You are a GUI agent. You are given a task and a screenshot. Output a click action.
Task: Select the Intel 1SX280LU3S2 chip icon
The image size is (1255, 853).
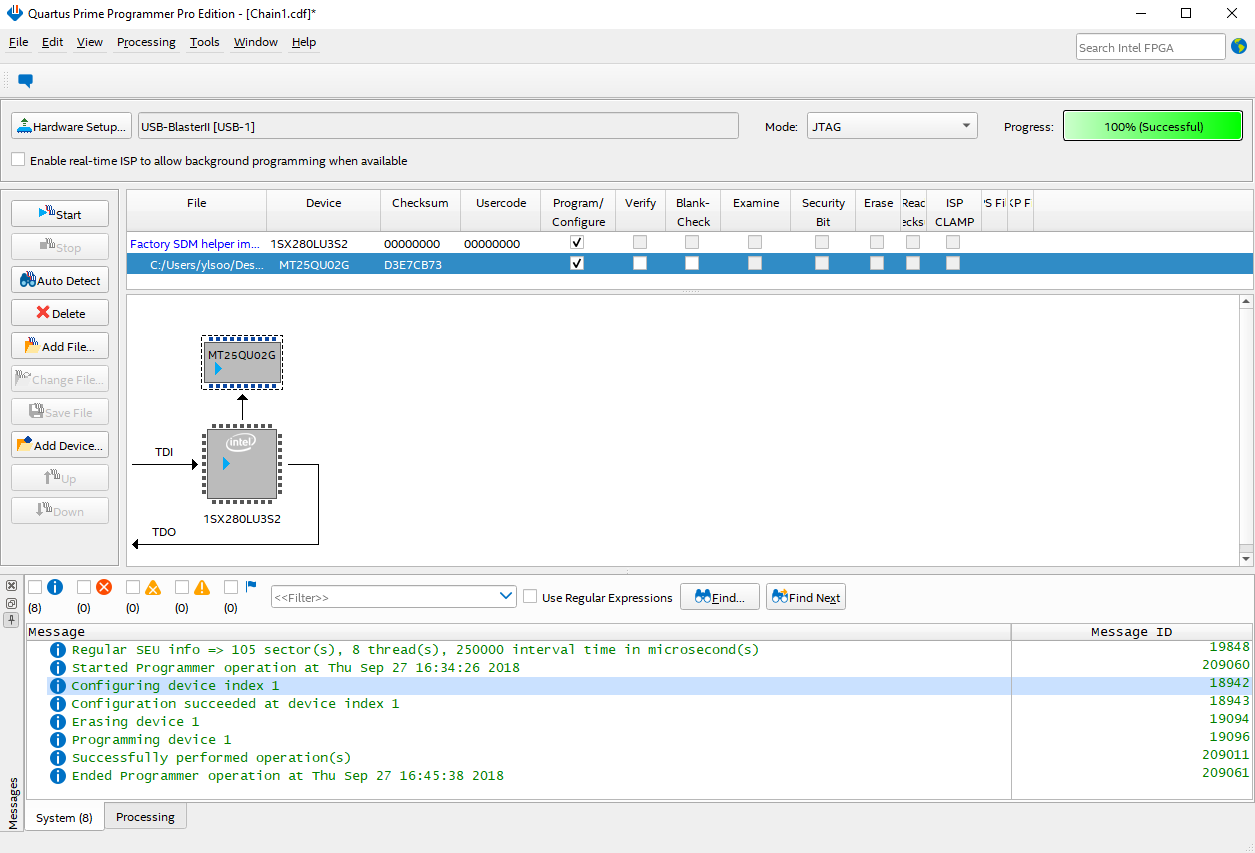241,465
